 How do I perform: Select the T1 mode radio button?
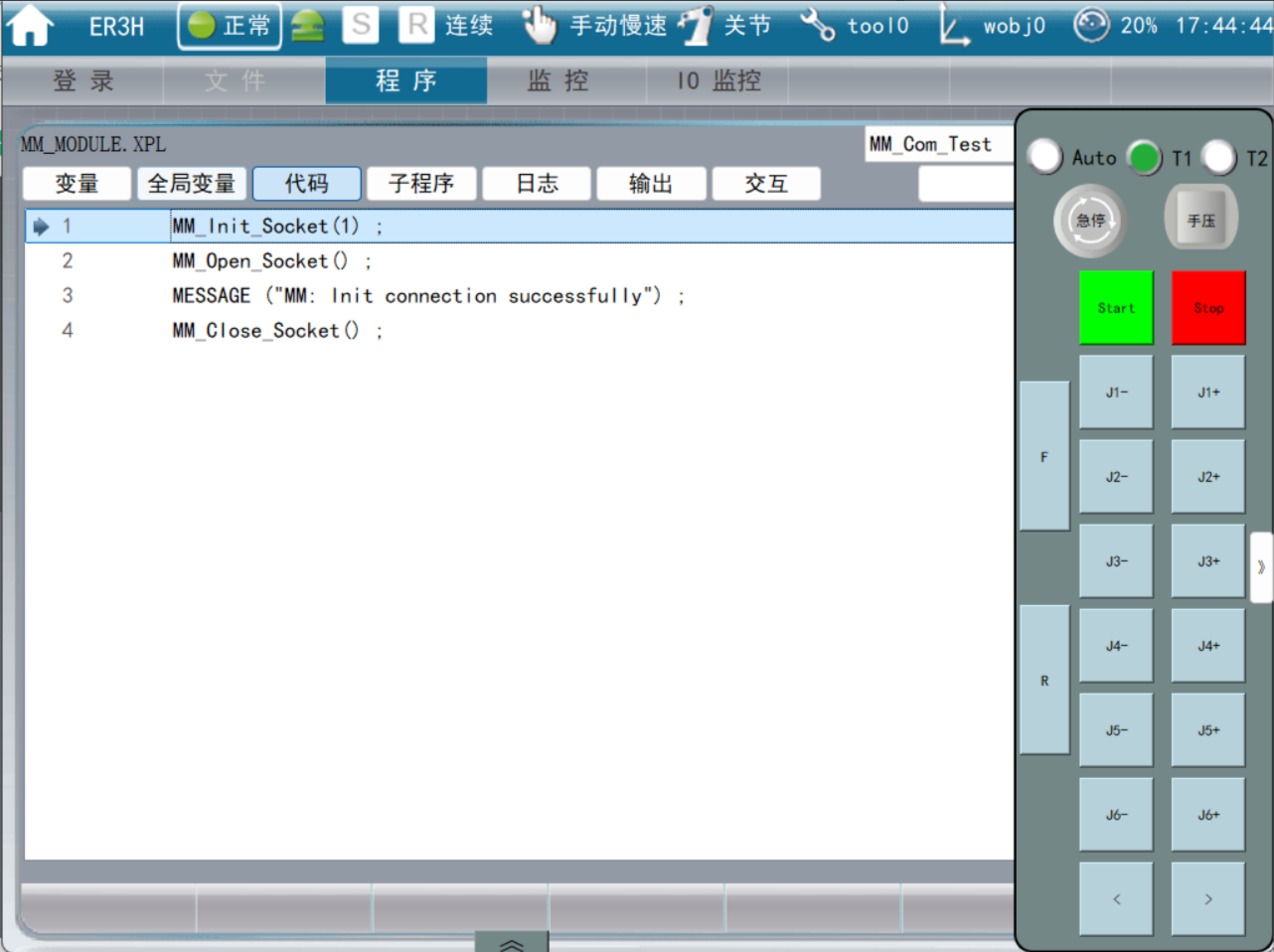1144,157
